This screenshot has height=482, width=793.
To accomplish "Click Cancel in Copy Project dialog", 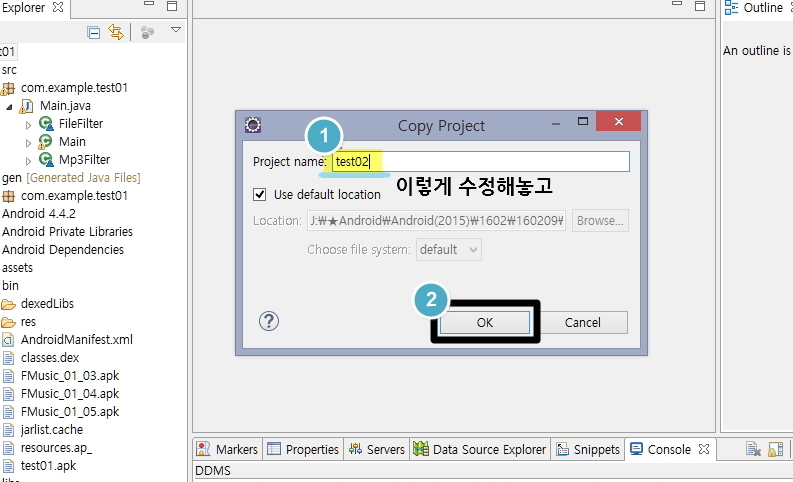I will coord(583,322).
